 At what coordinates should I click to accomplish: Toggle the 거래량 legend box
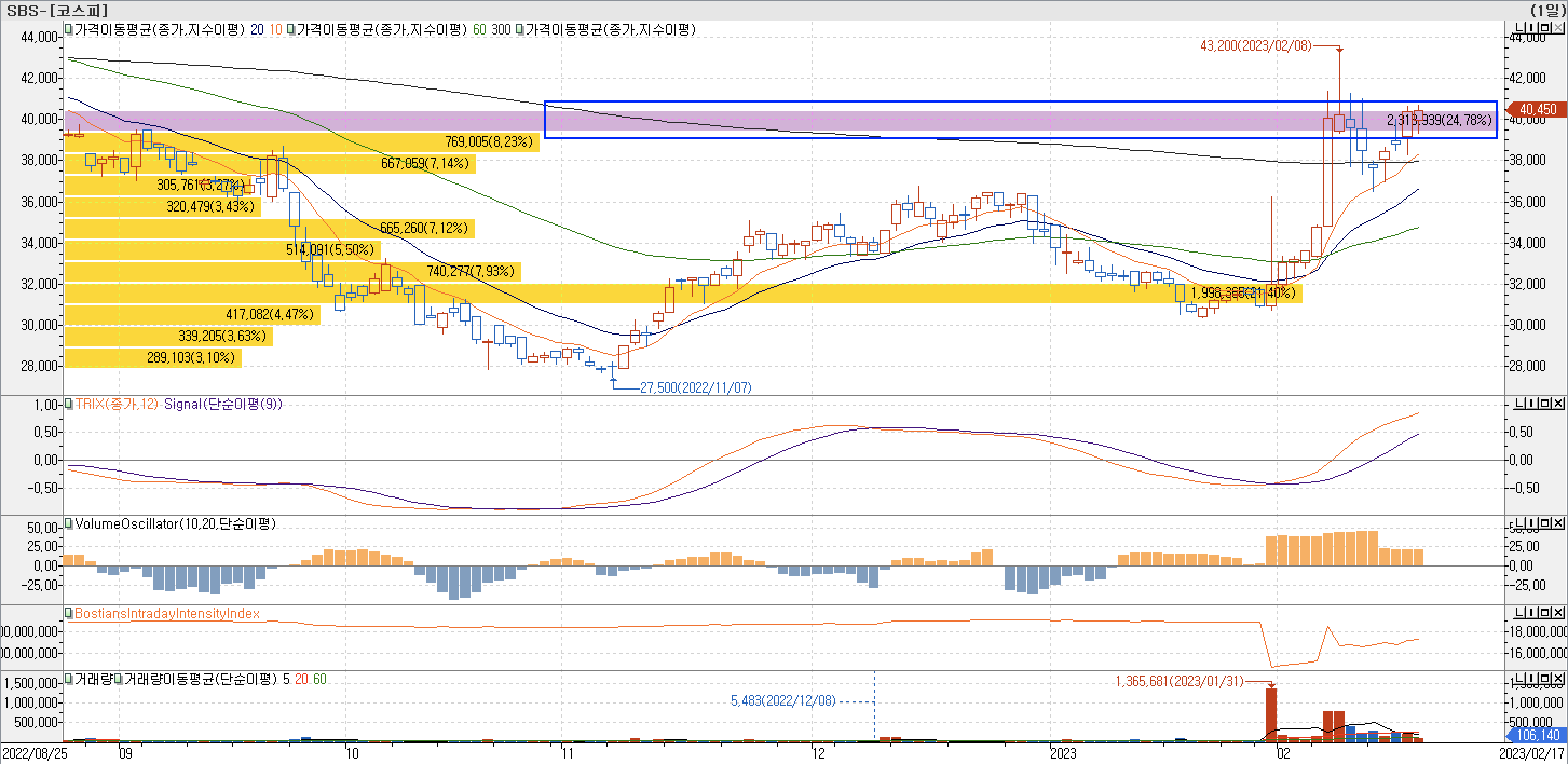tap(69, 678)
